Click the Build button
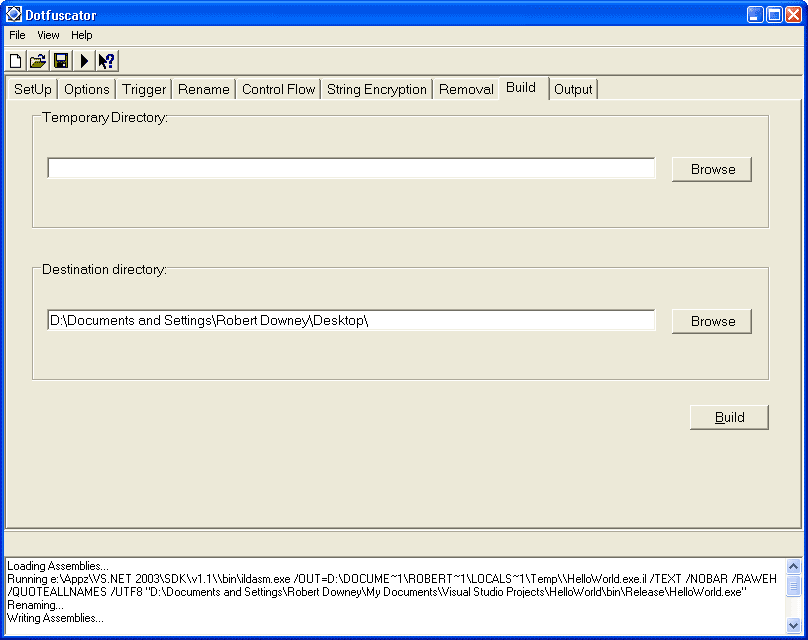Viewport: 808px width, 640px height. tap(729, 417)
